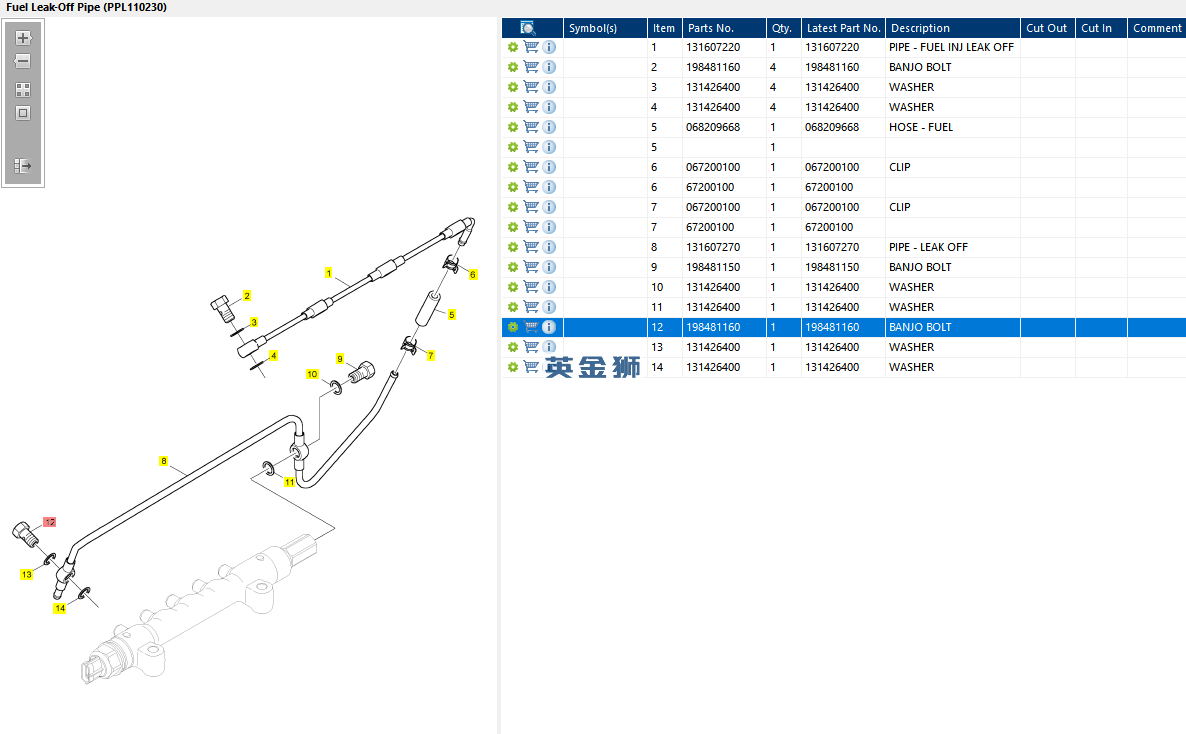The height and width of the screenshot is (734, 1186).
Task: Select the blank item 5 row with quantity 1
Action: [843, 147]
